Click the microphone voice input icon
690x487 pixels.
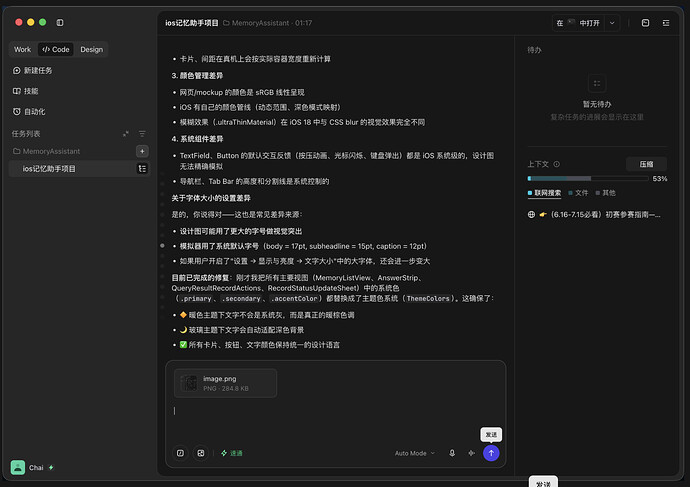coord(451,453)
